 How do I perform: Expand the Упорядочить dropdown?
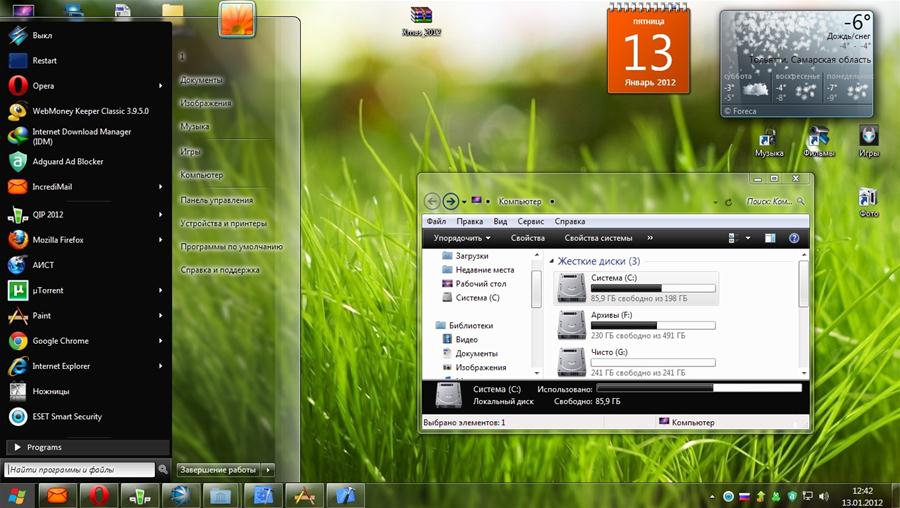[x=462, y=238]
